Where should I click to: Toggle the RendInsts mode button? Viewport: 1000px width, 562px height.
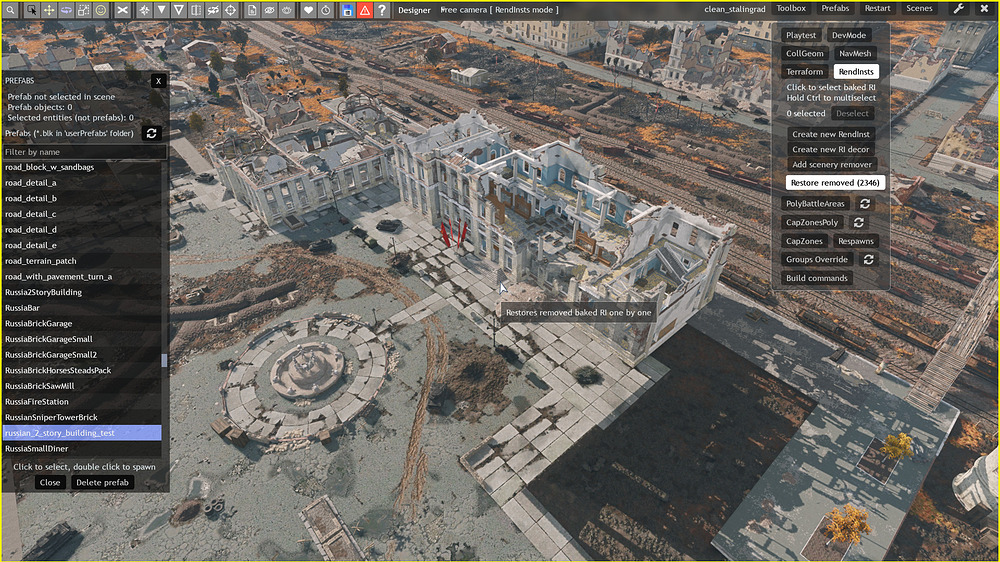click(x=855, y=72)
